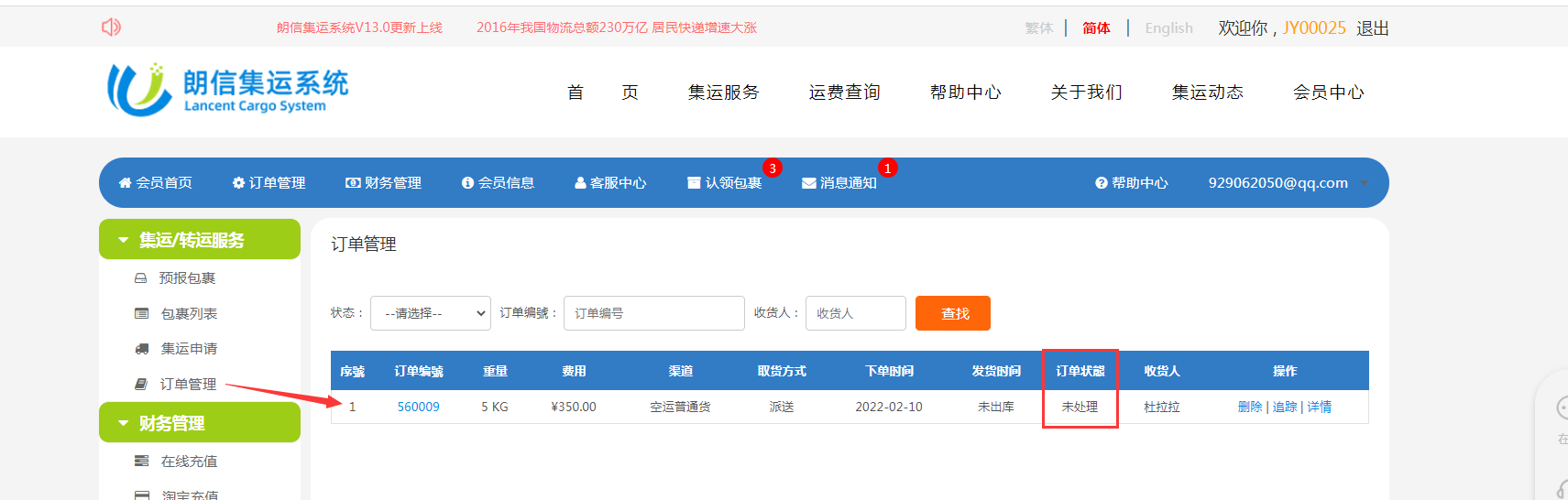Open 消息通知 message envelope item

point(839,183)
